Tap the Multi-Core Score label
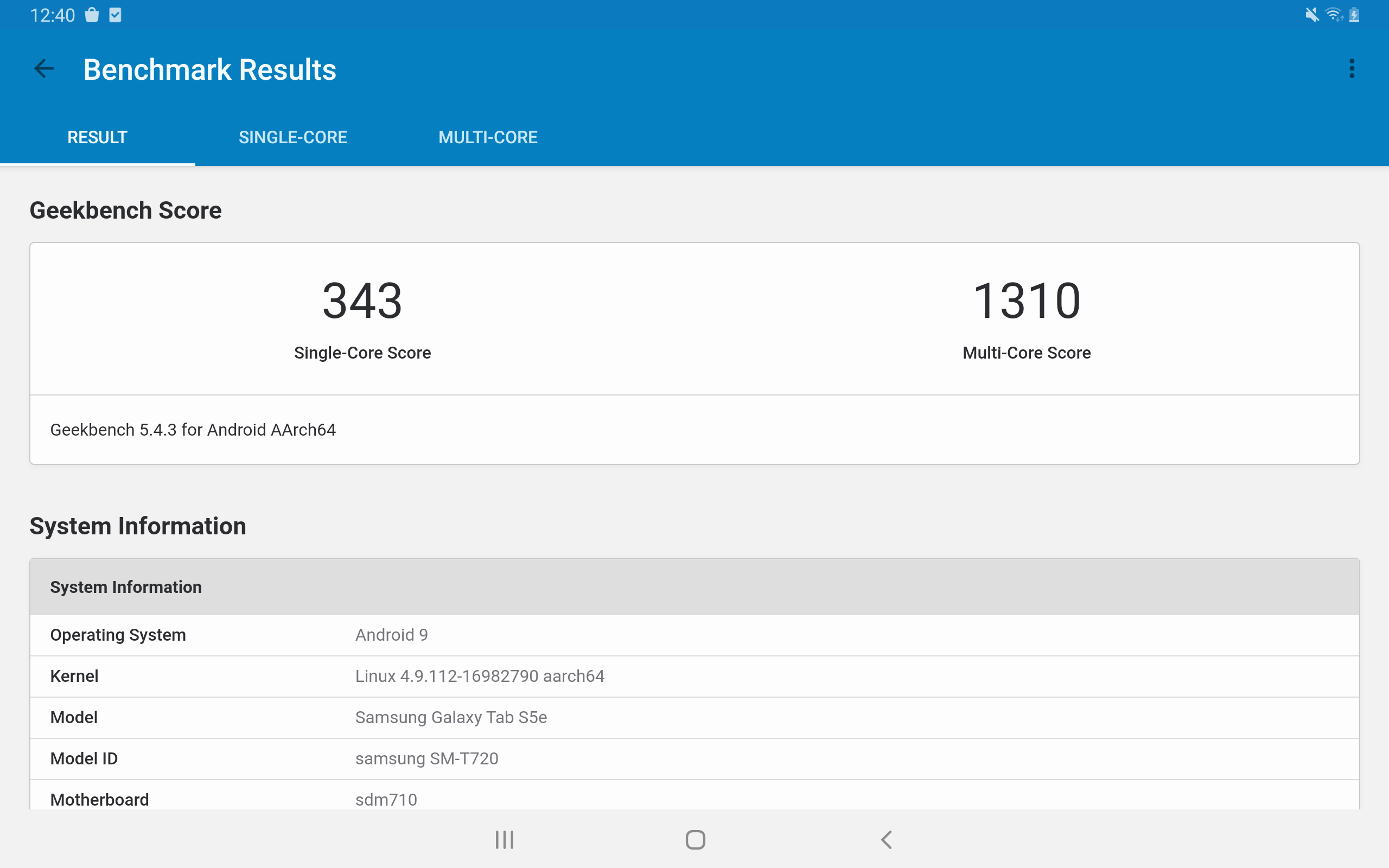The height and width of the screenshot is (868, 1389). [x=1026, y=353]
